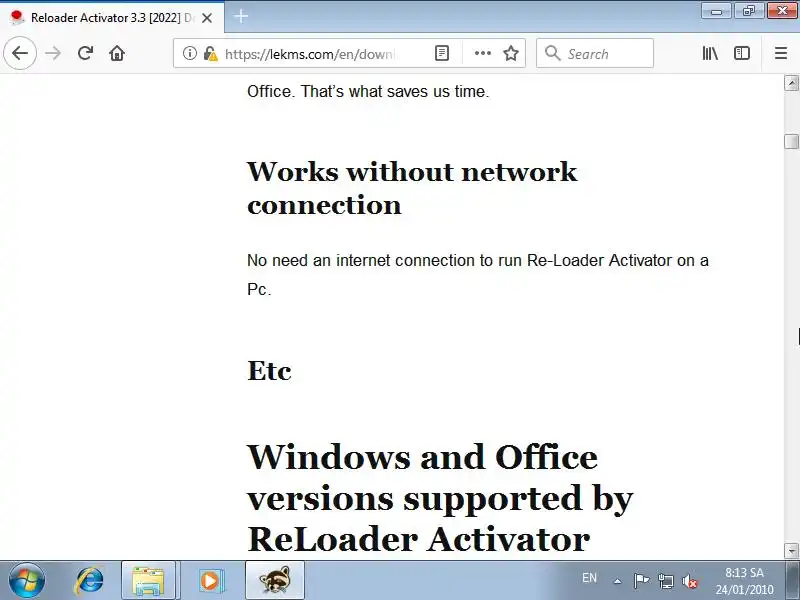The width and height of the screenshot is (800, 600).
Task: Launch Internet Explorer from the taskbar
Action: coord(89,581)
